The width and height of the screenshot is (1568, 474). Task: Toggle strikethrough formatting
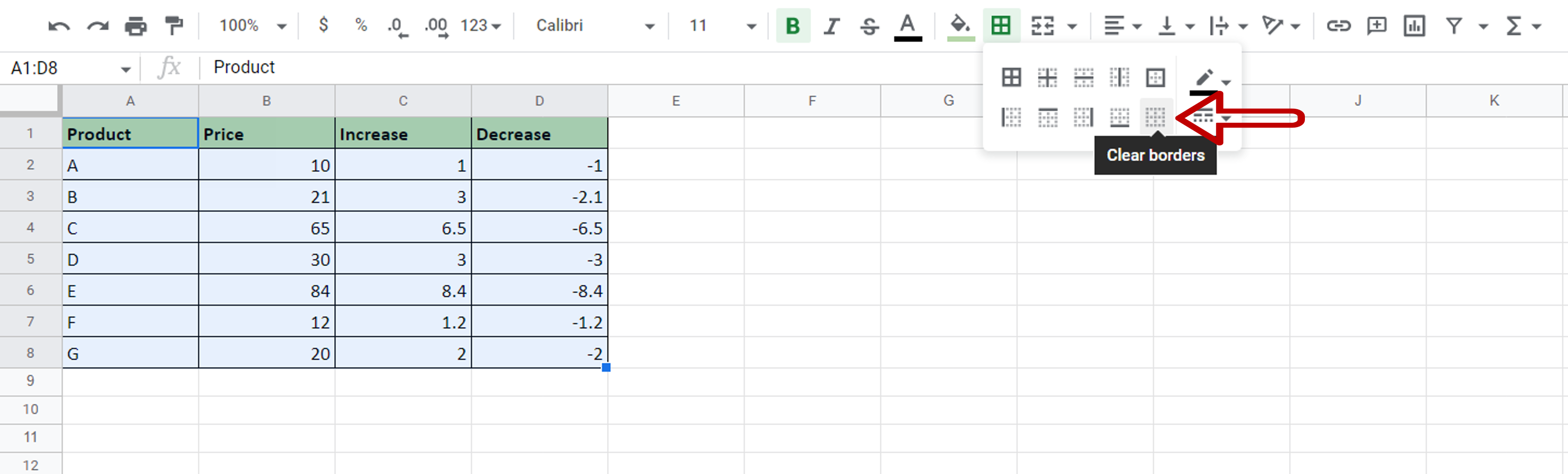(869, 26)
